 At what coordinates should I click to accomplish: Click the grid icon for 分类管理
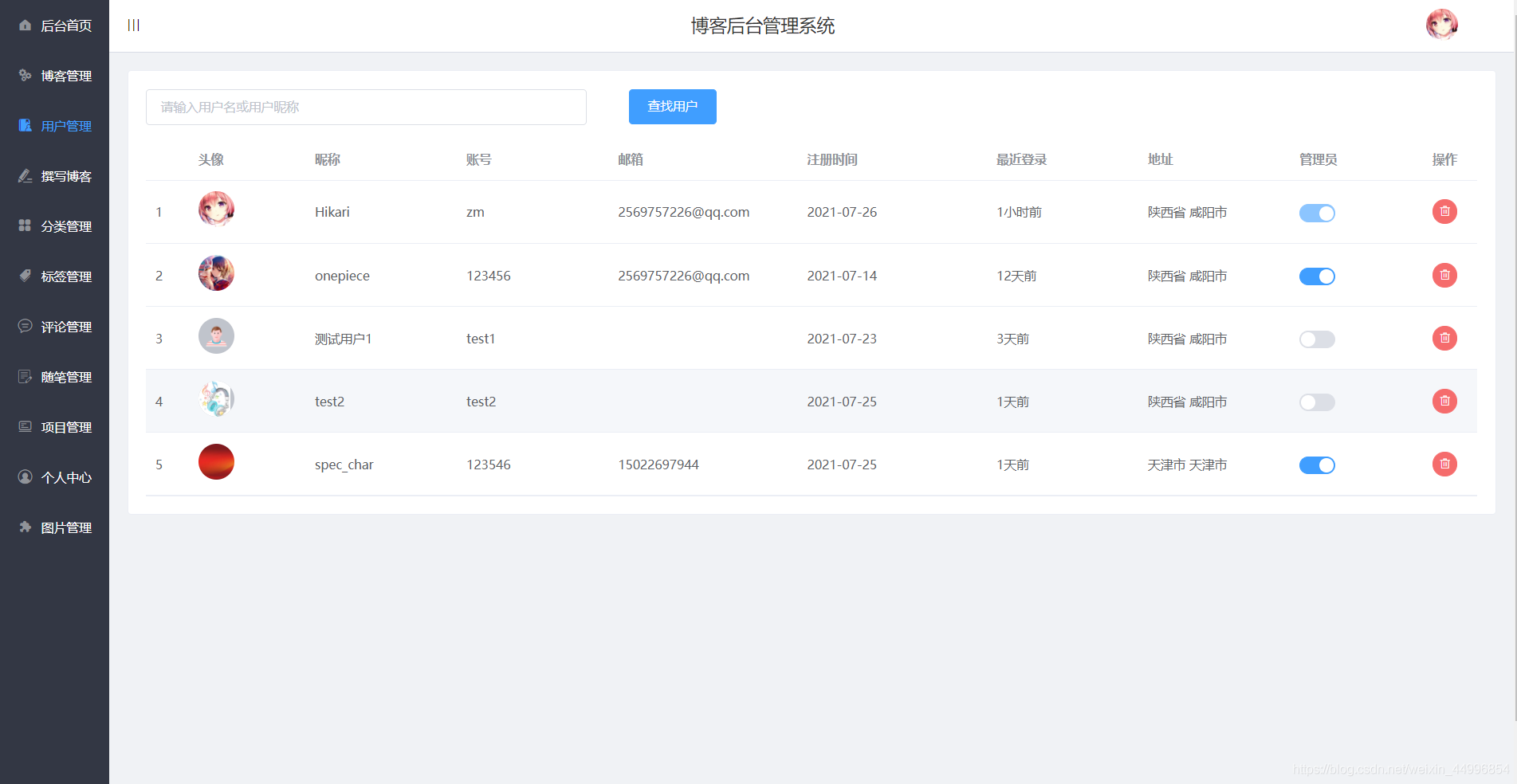click(x=25, y=226)
